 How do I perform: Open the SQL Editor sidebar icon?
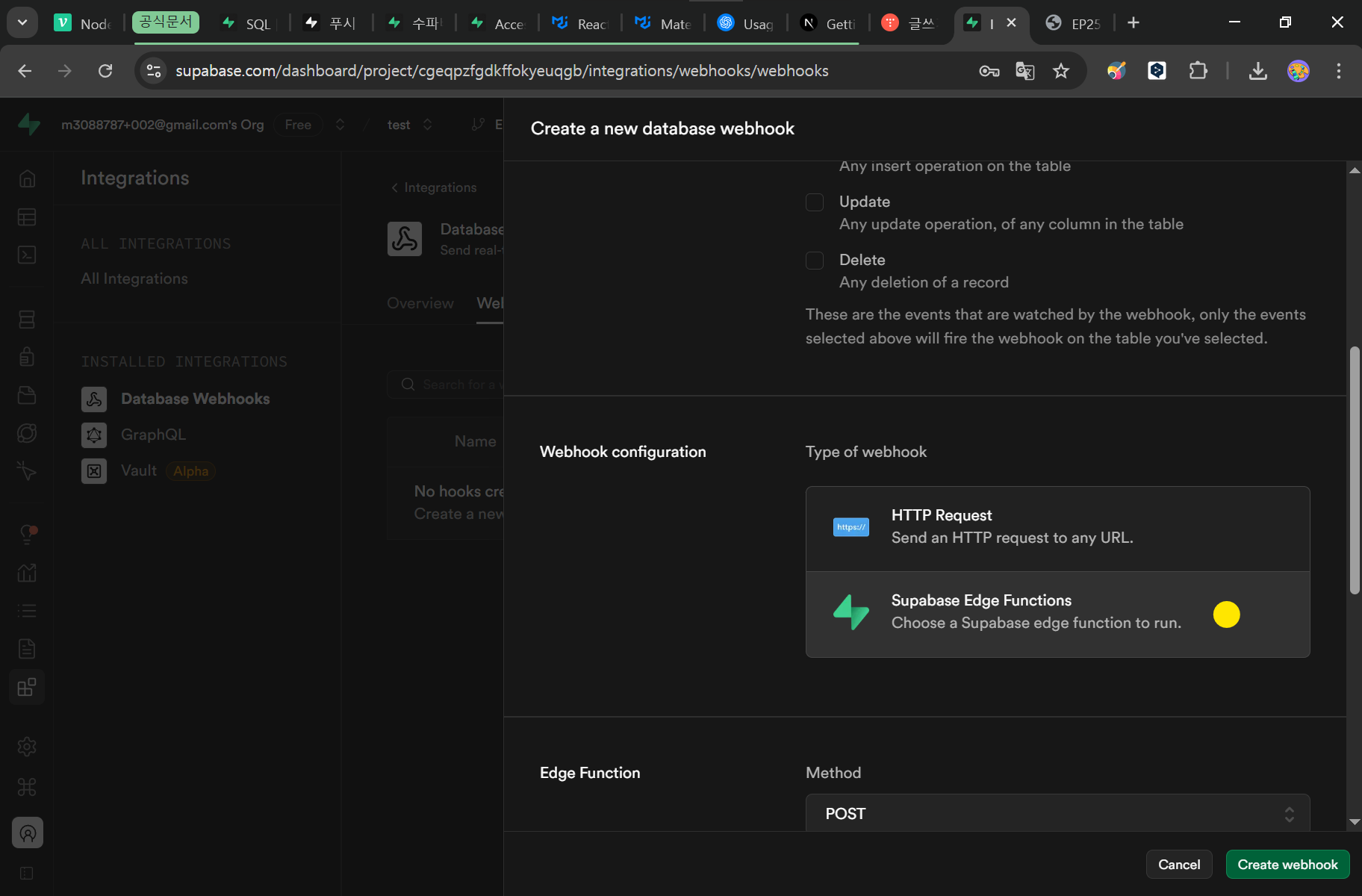(x=27, y=255)
